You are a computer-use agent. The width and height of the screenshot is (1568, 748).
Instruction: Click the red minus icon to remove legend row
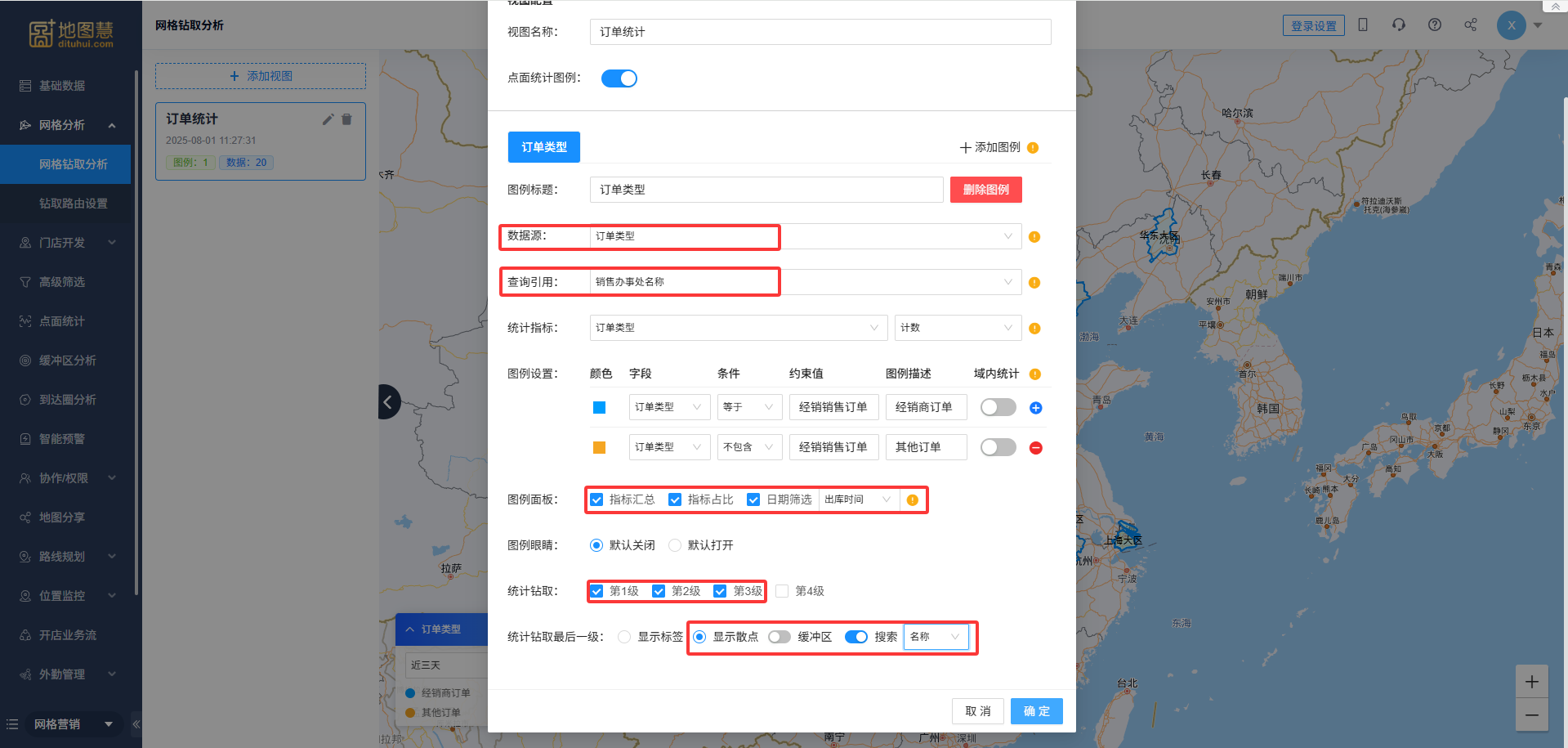click(1035, 448)
